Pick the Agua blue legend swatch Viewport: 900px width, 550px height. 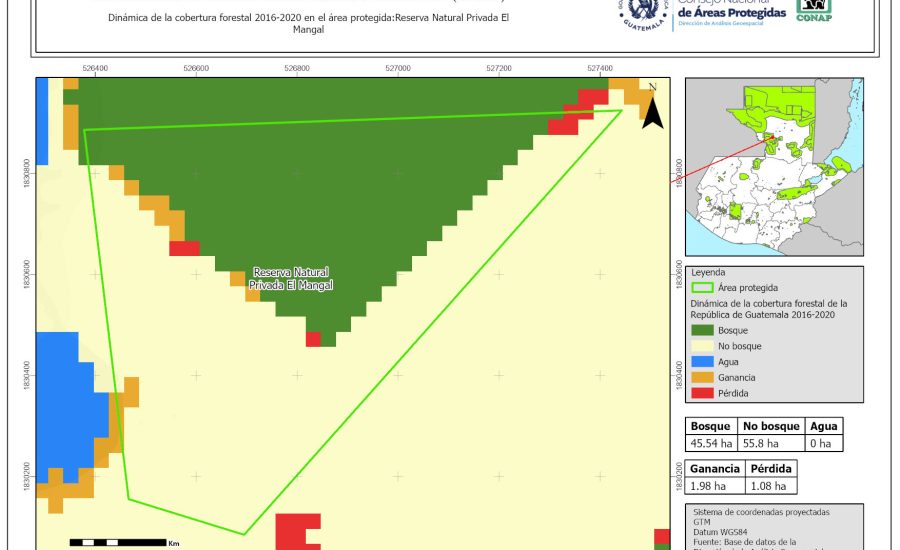701,362
